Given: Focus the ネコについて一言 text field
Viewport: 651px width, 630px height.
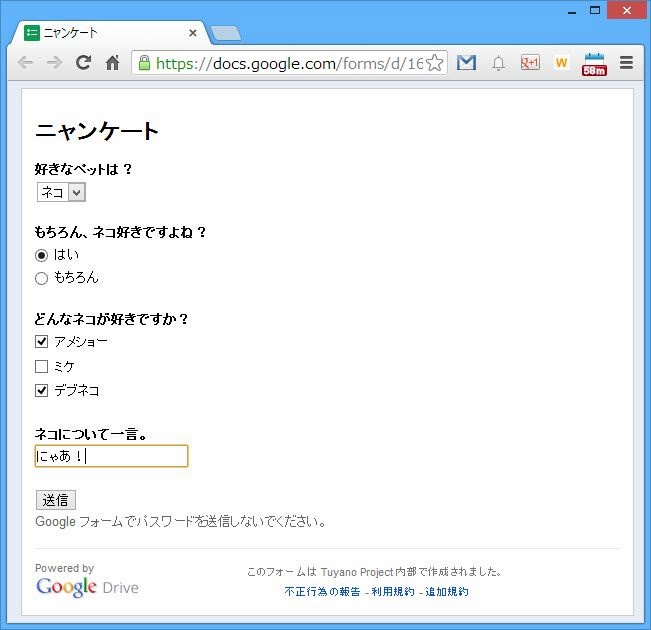Looking at the screenshot, I should click(x=111, y=456).
